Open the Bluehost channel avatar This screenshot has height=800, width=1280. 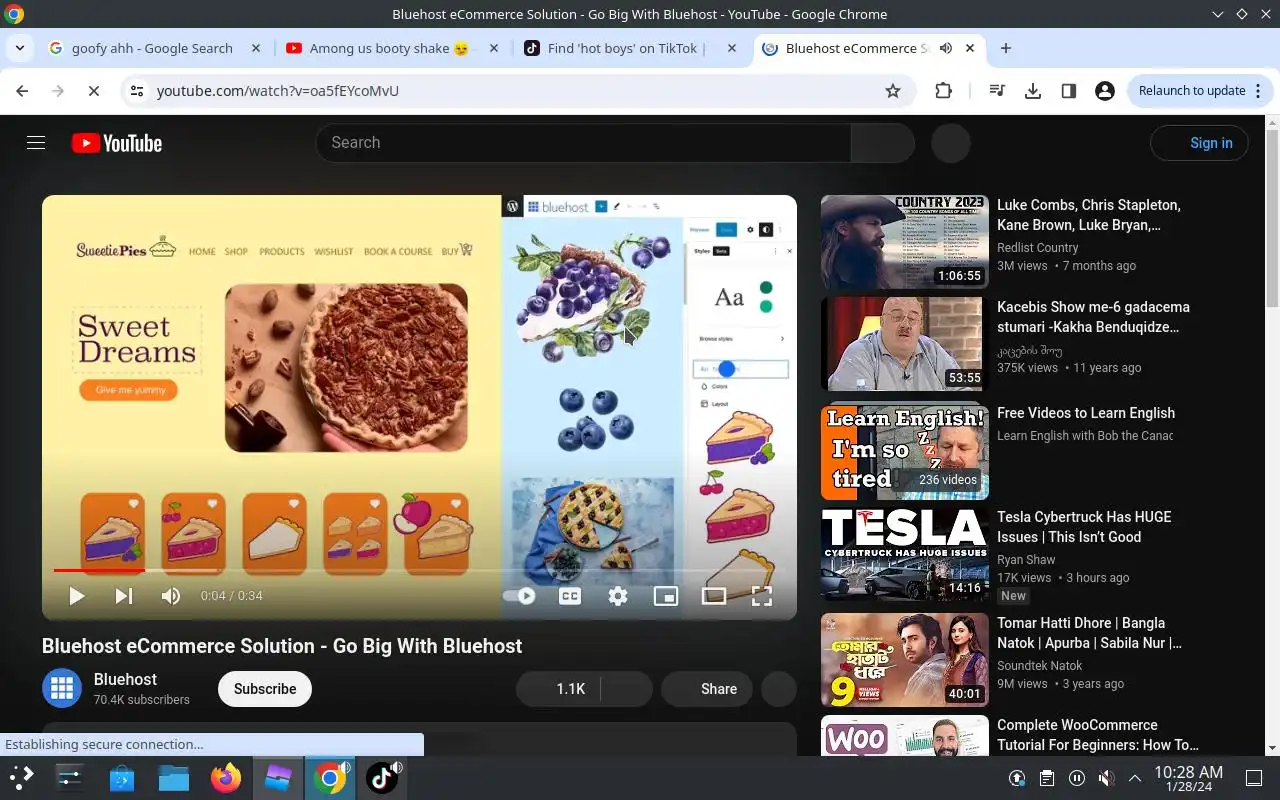click(62, 688)
